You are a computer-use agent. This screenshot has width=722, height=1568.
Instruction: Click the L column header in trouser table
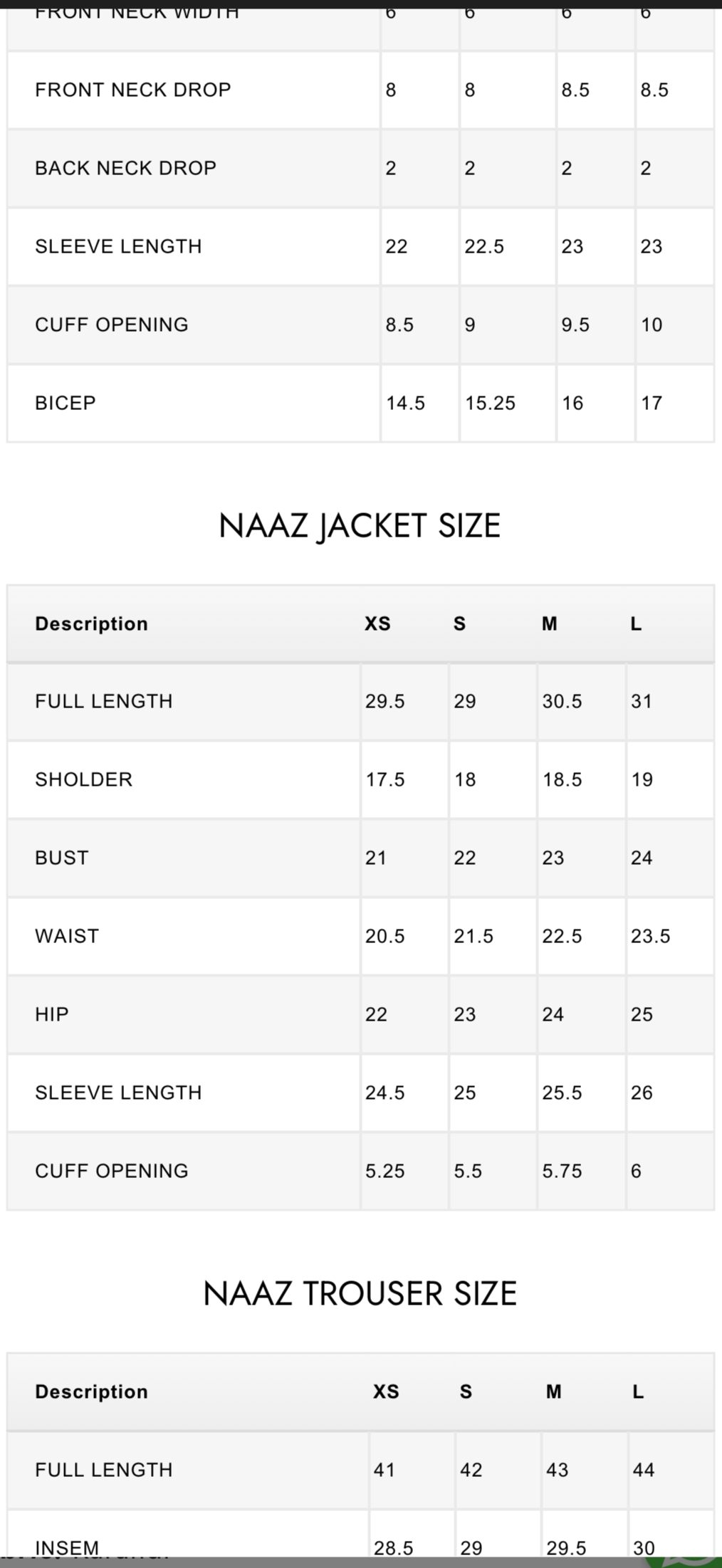click(x=638, y=1392)
